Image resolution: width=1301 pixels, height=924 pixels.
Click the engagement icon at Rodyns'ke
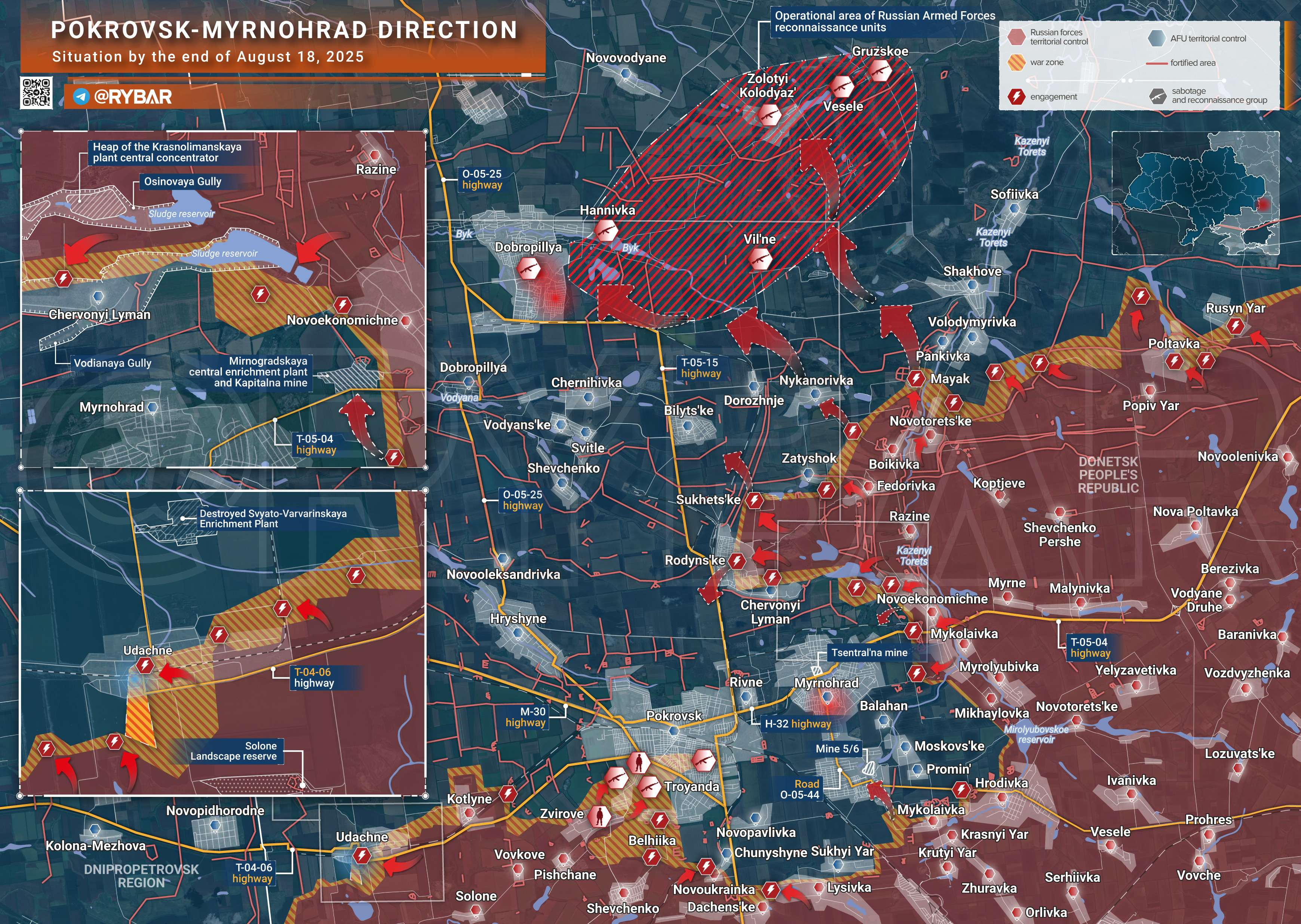(737, 561)
